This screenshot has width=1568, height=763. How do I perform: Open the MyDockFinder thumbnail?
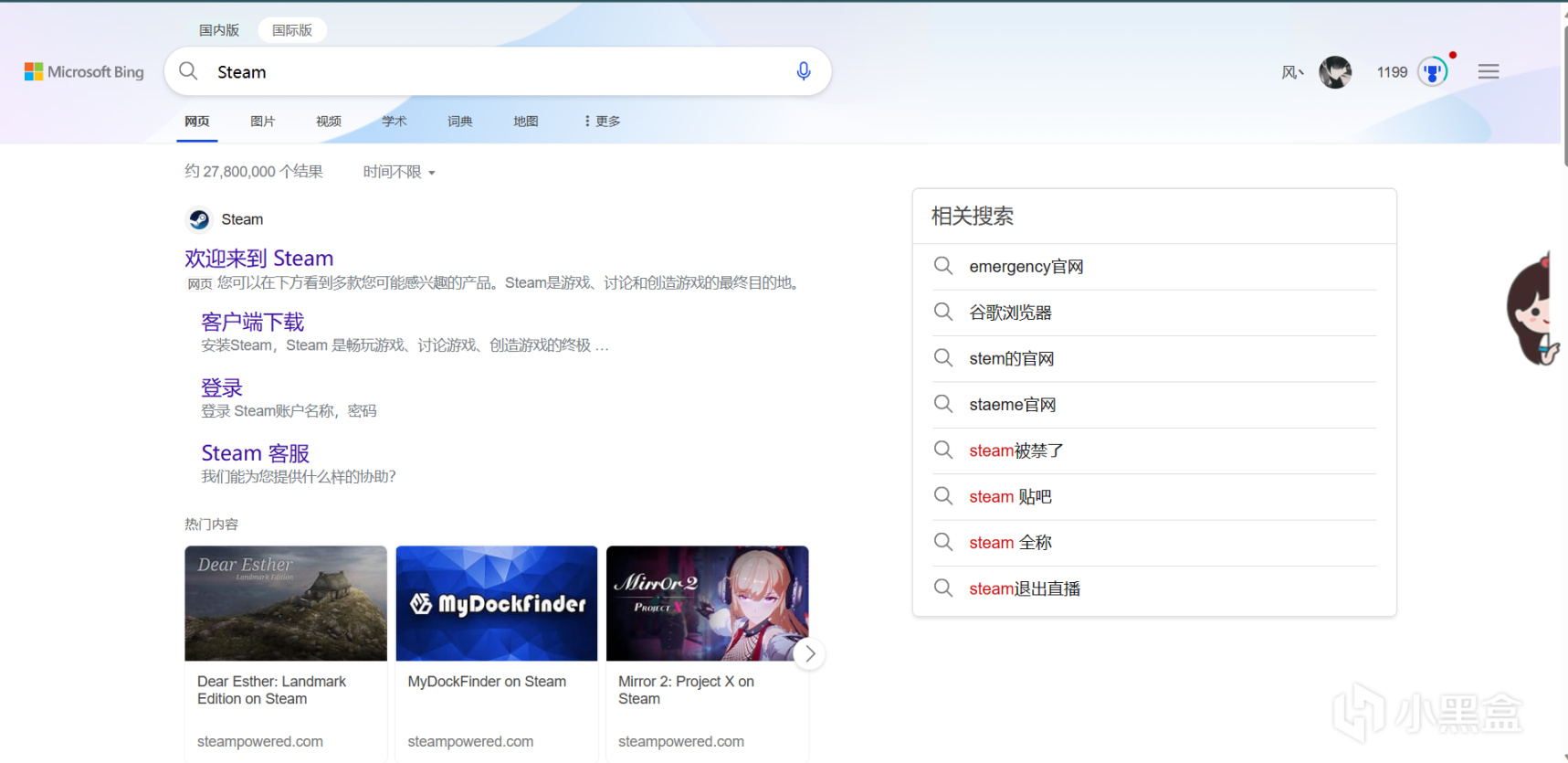pyautogui.click(x=497, y=603)
